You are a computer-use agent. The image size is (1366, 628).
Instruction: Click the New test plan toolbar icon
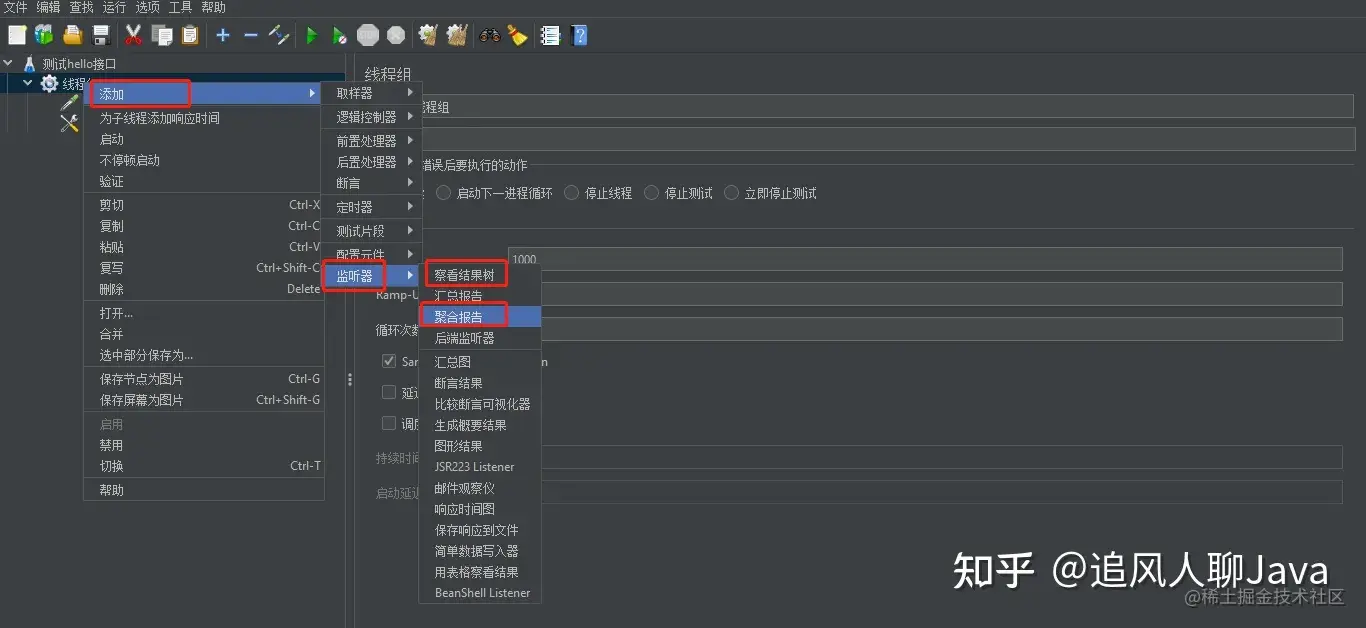tap(17, 36)
